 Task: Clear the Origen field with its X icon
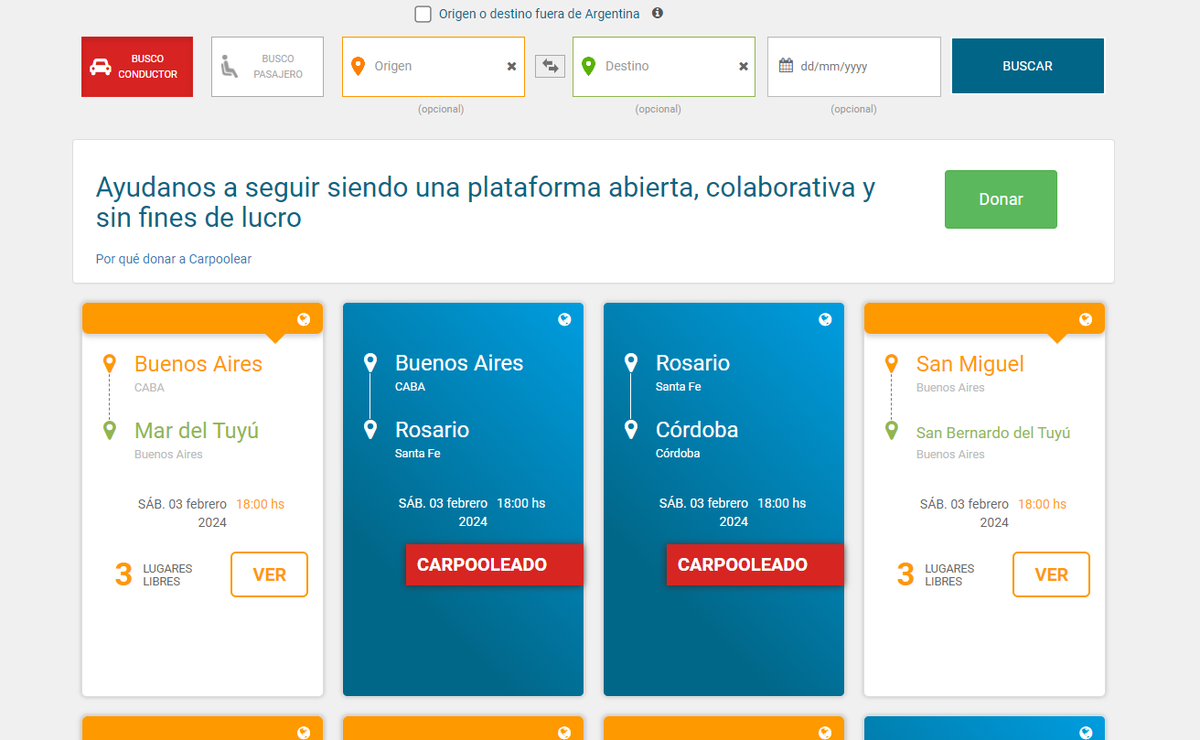tap(511, 66)
